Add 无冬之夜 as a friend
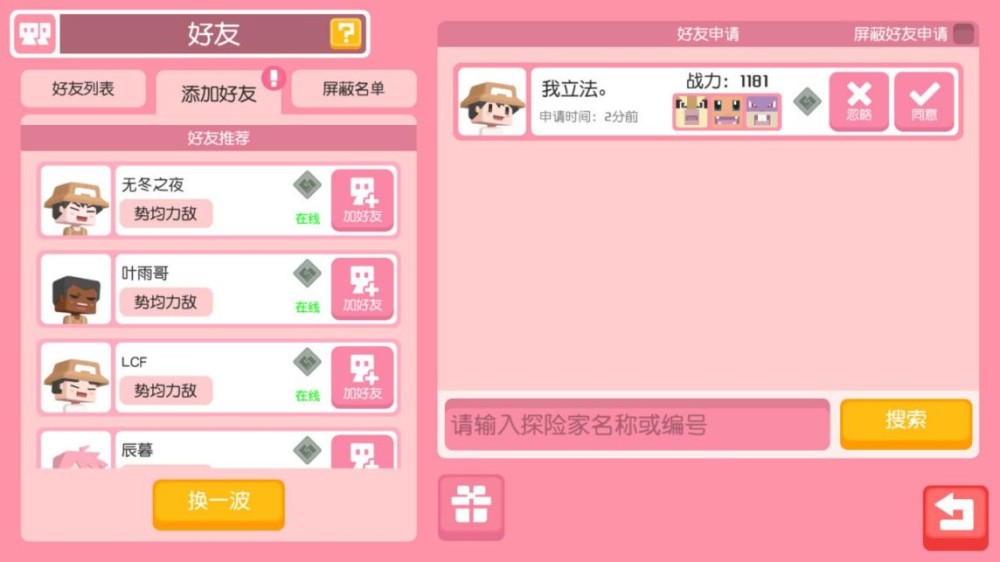1000x562 pixels. (x=362, y=201)
